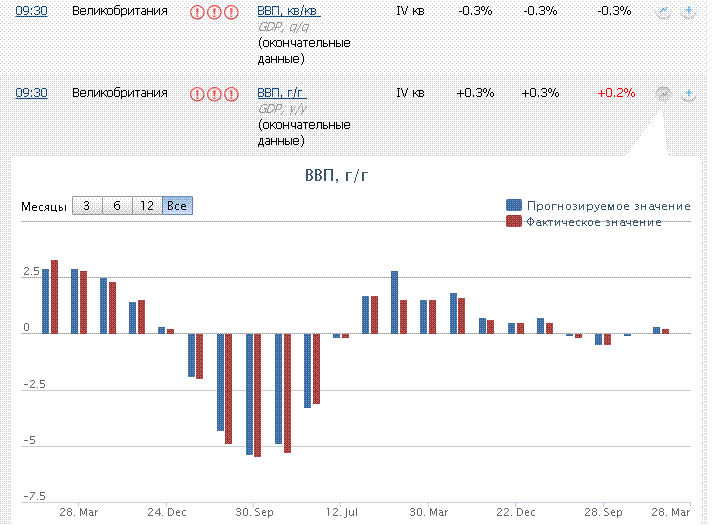Click 28. Sep axis label
The image size is (717, 525).
(x=603, y=513)
